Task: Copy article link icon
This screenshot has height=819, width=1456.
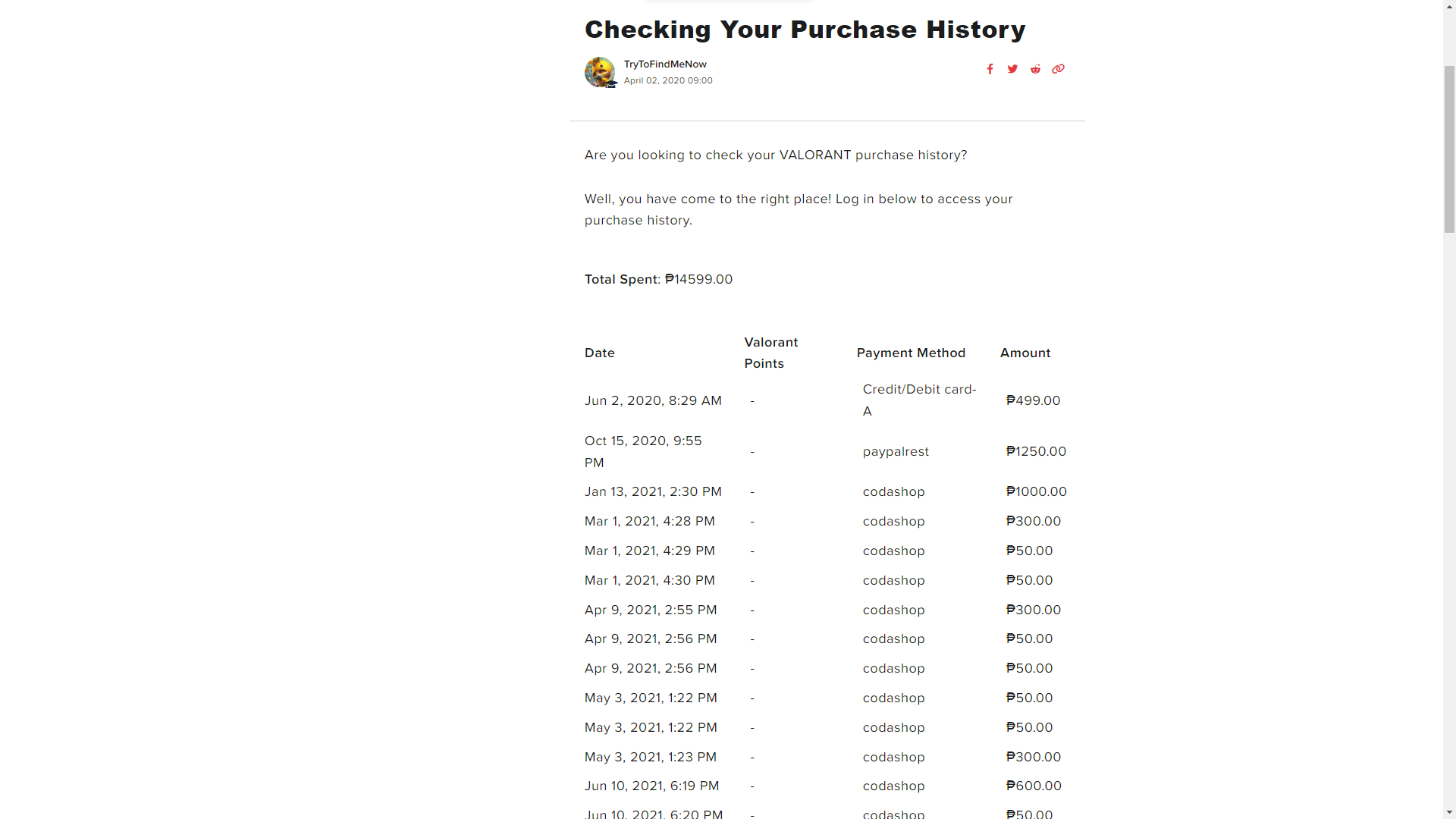Action: (x=1058, y=69)
